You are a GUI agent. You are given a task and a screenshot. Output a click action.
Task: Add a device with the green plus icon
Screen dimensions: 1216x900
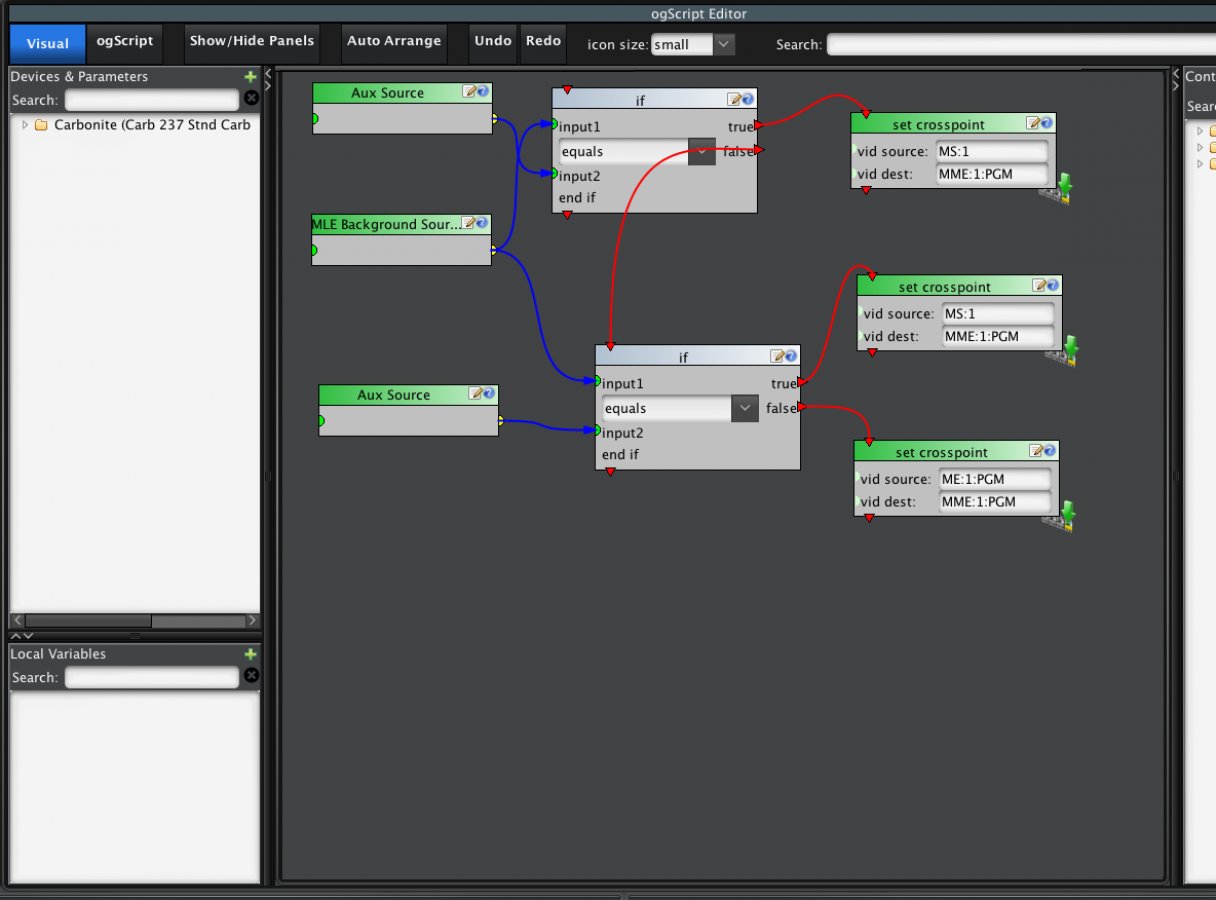[x=250, y=77]
